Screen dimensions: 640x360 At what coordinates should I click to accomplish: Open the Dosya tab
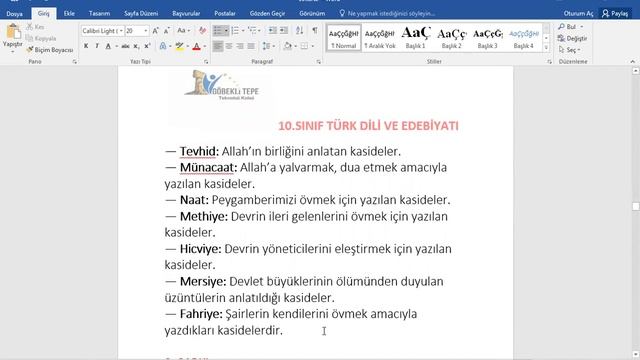15,13
